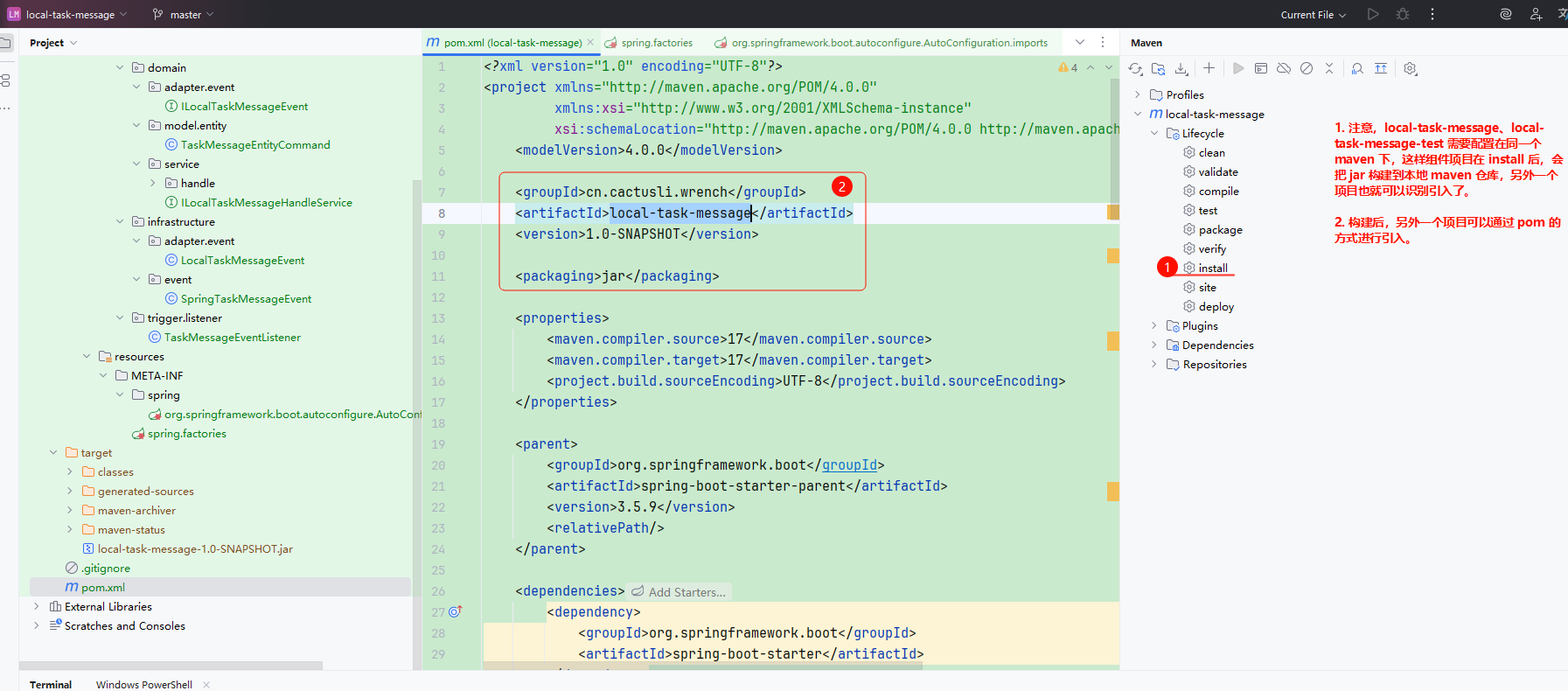This screenshot has height=691, width=1568.
Task: Click Reload All Maven Projects icon
Action: click(x=1135, y=69)
